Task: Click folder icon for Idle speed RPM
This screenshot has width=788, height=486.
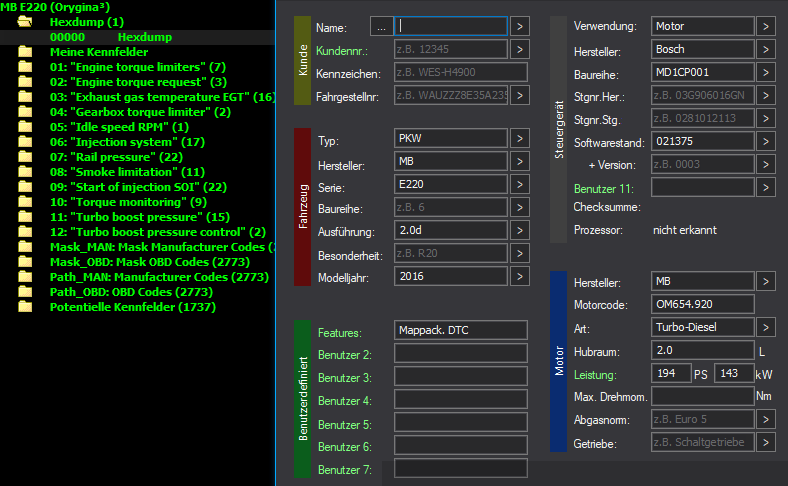Action: click(x=25, y=127)
